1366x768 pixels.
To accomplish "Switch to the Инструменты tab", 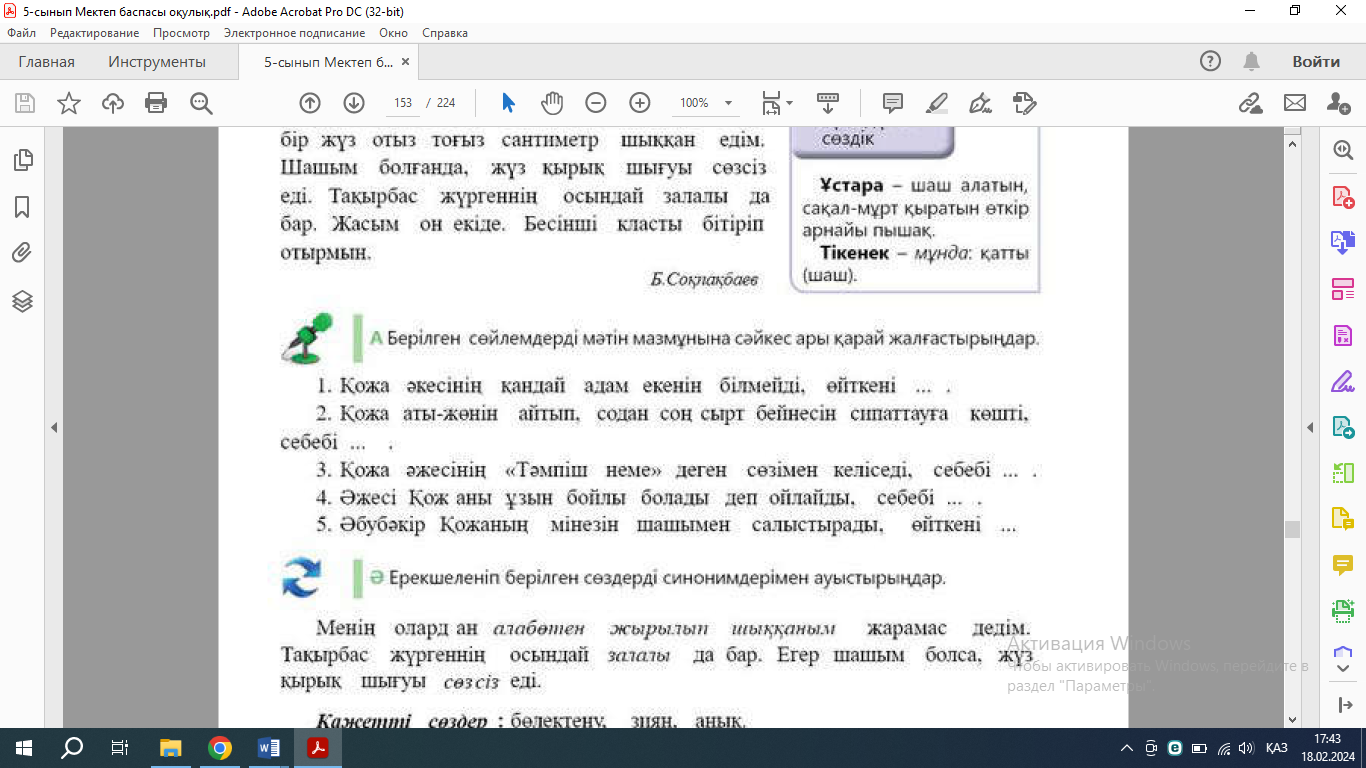I will pos(157,62).
